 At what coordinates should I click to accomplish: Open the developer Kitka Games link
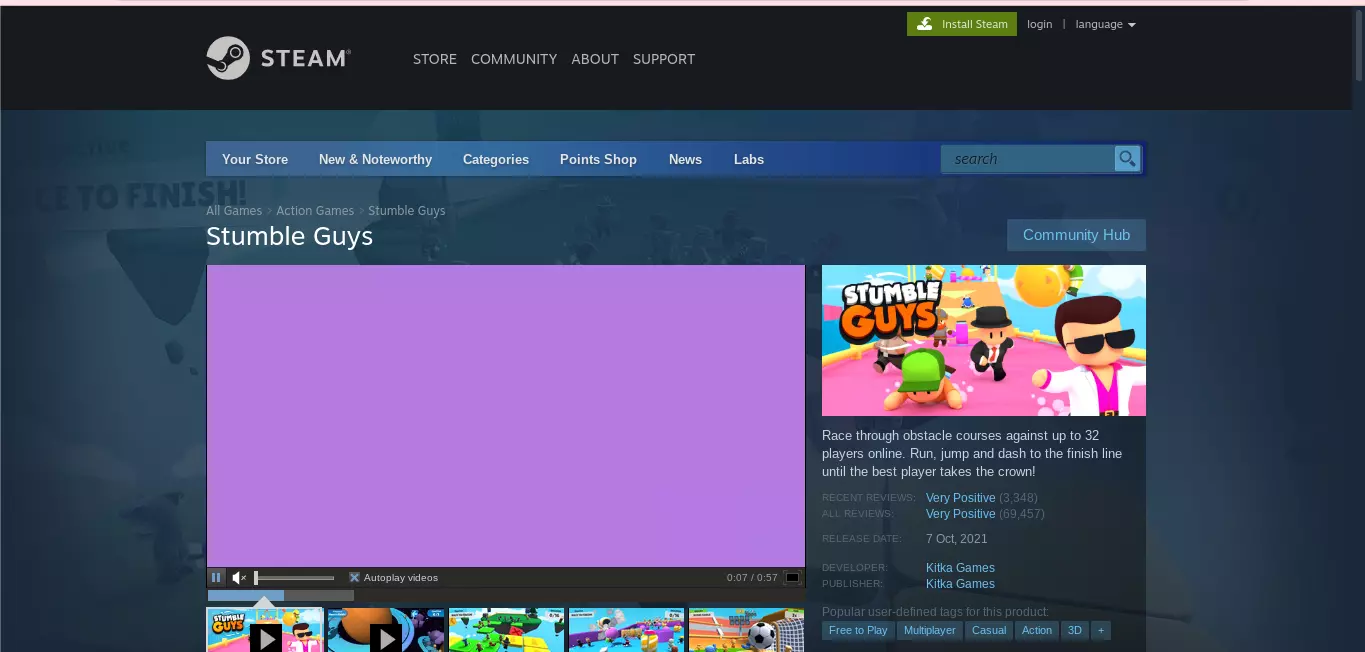[x=960, y=568]
